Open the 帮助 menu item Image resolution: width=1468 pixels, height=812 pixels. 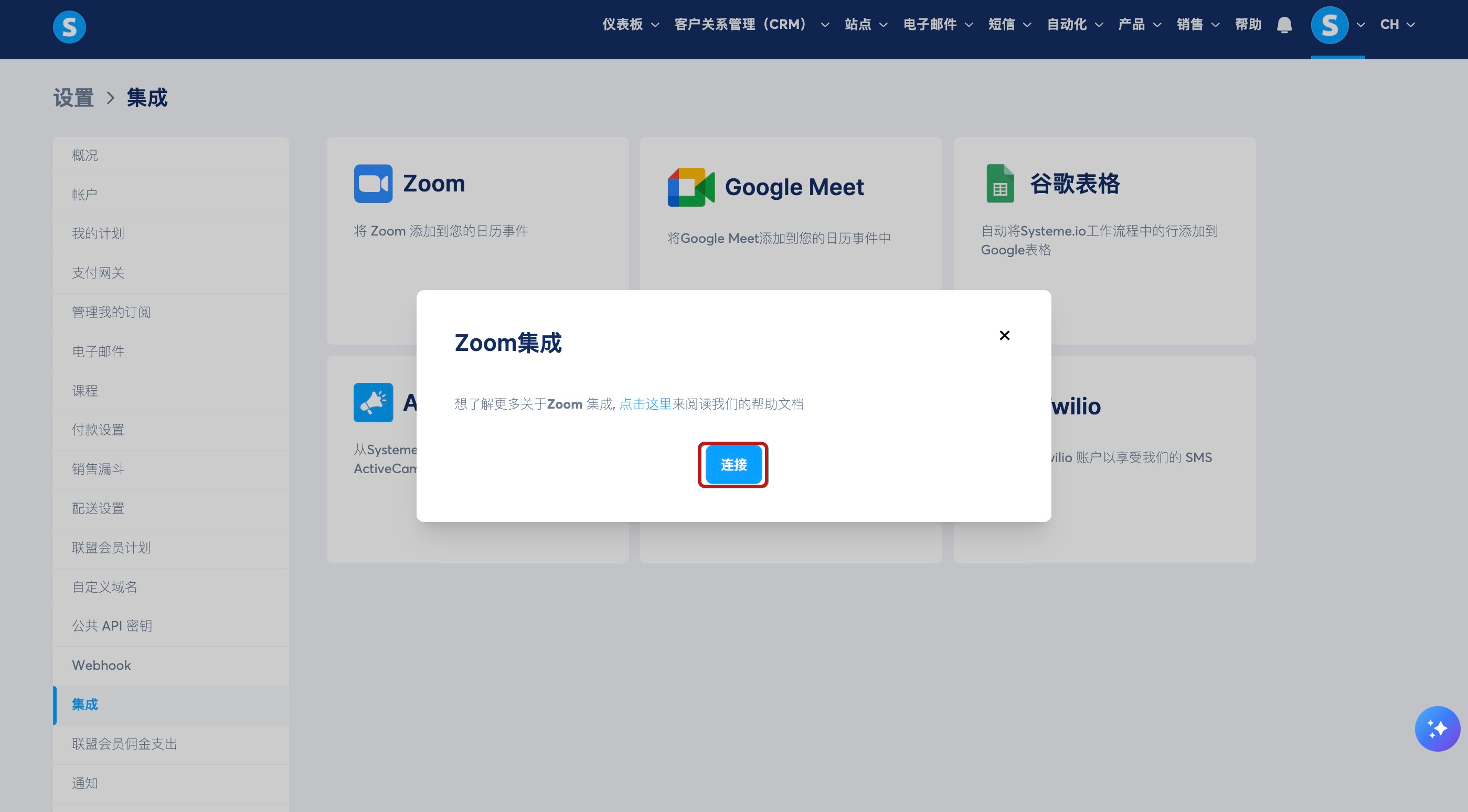(x=1248, y=25)
